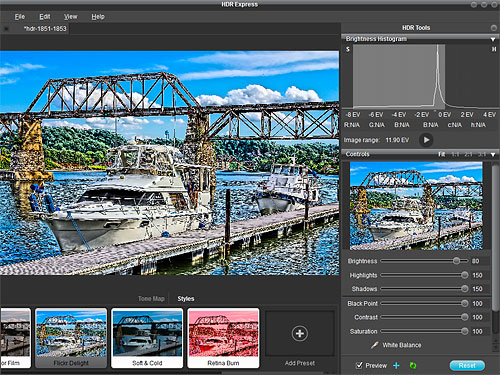This screenshot has width=500, height=375.
Task: Apply the Soft & Cold style preset
Action: pos(147,338)
